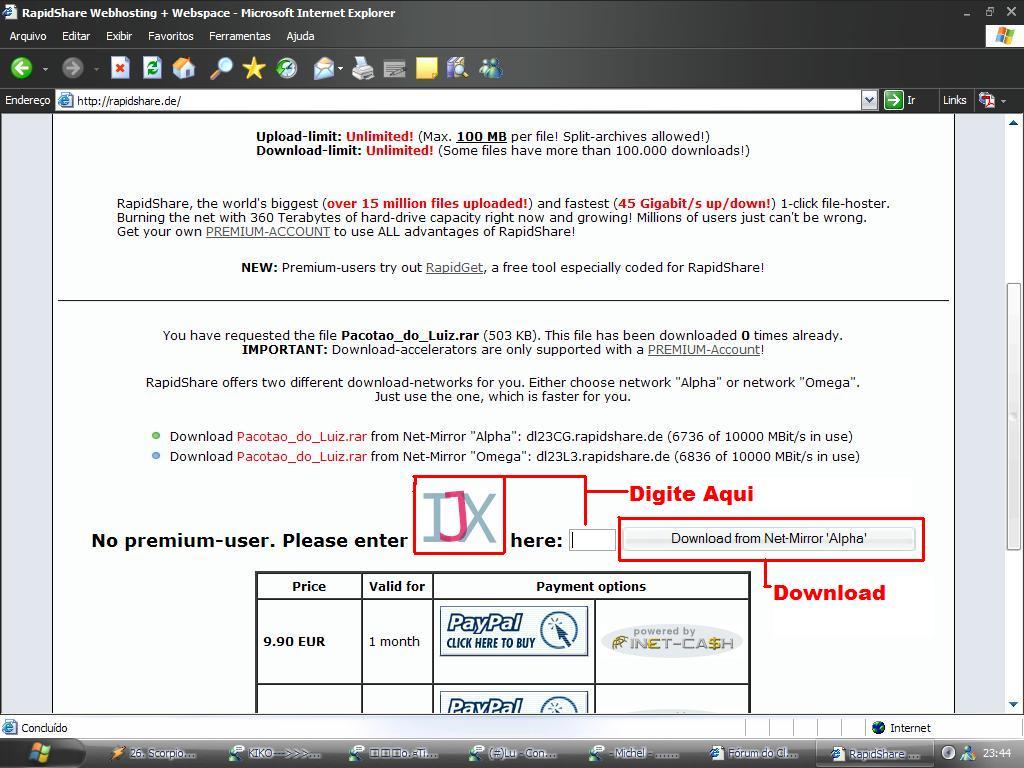Screen dimensions: 1024x768
Task: Click the Messenger tray icon by clock
Action: 968,753
